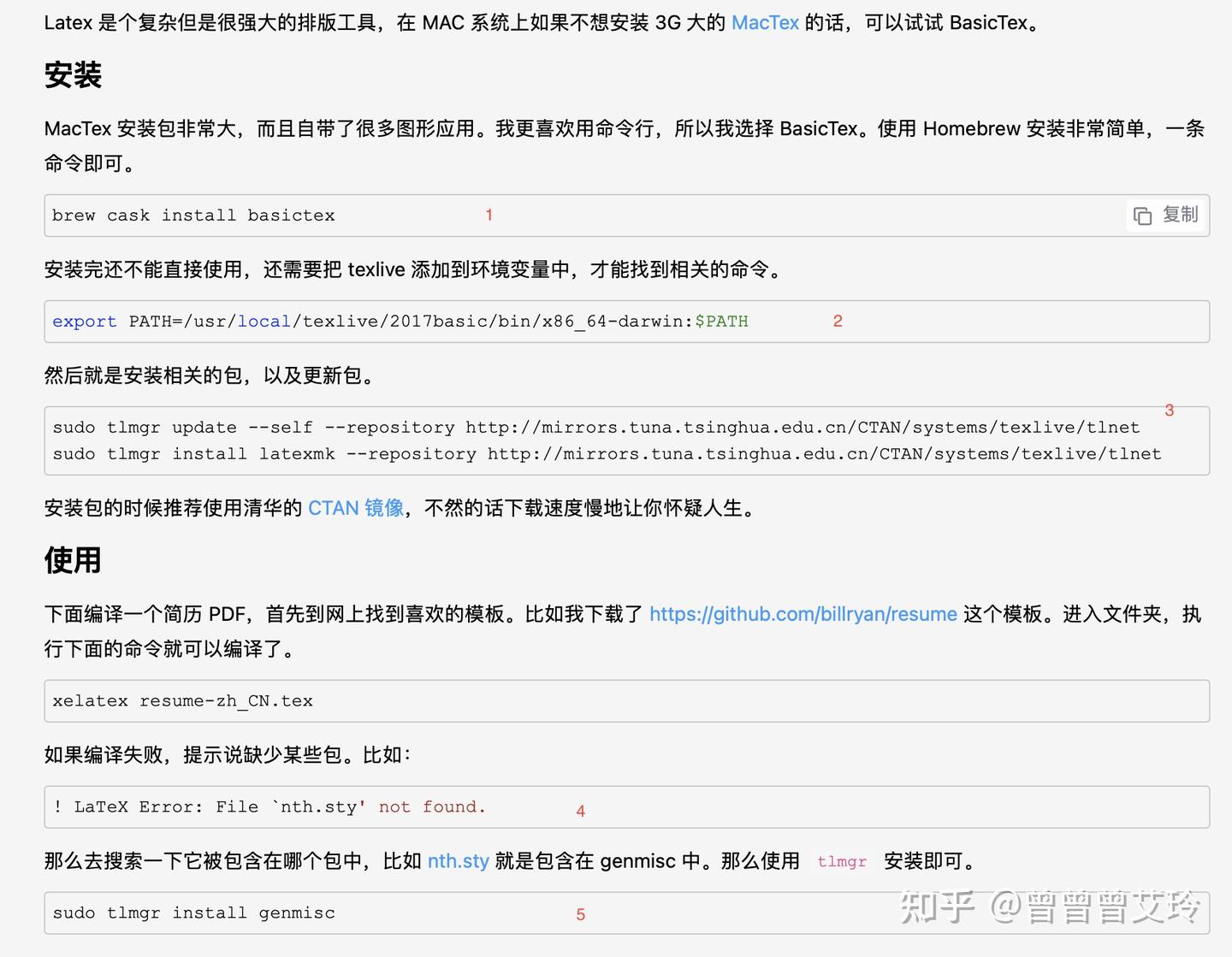The width and height of the screenshot is (1232, 957).
Task: Open the CTAN 镜像 link
Action: (356, 508)
